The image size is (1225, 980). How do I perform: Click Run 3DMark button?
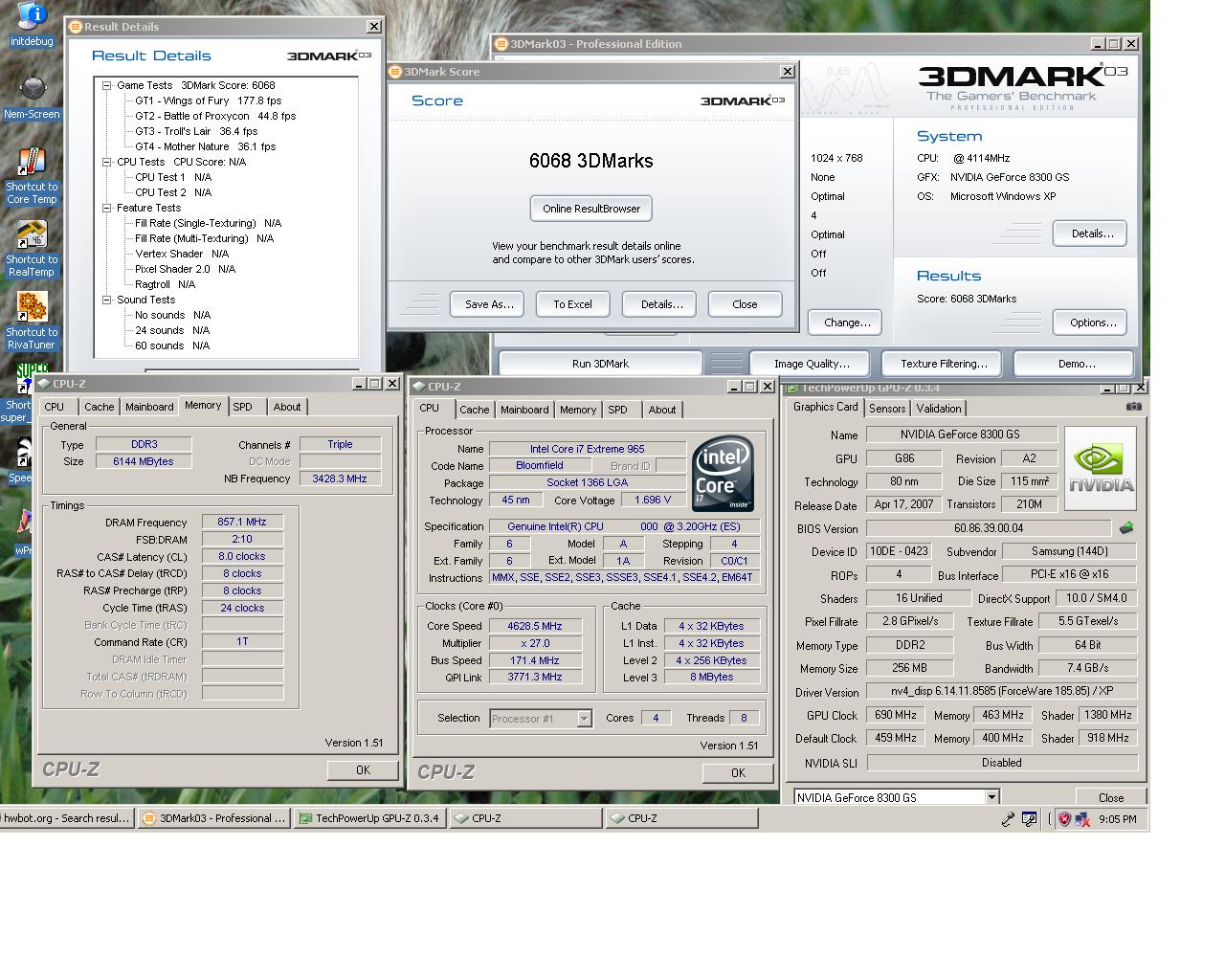(600, 364)
